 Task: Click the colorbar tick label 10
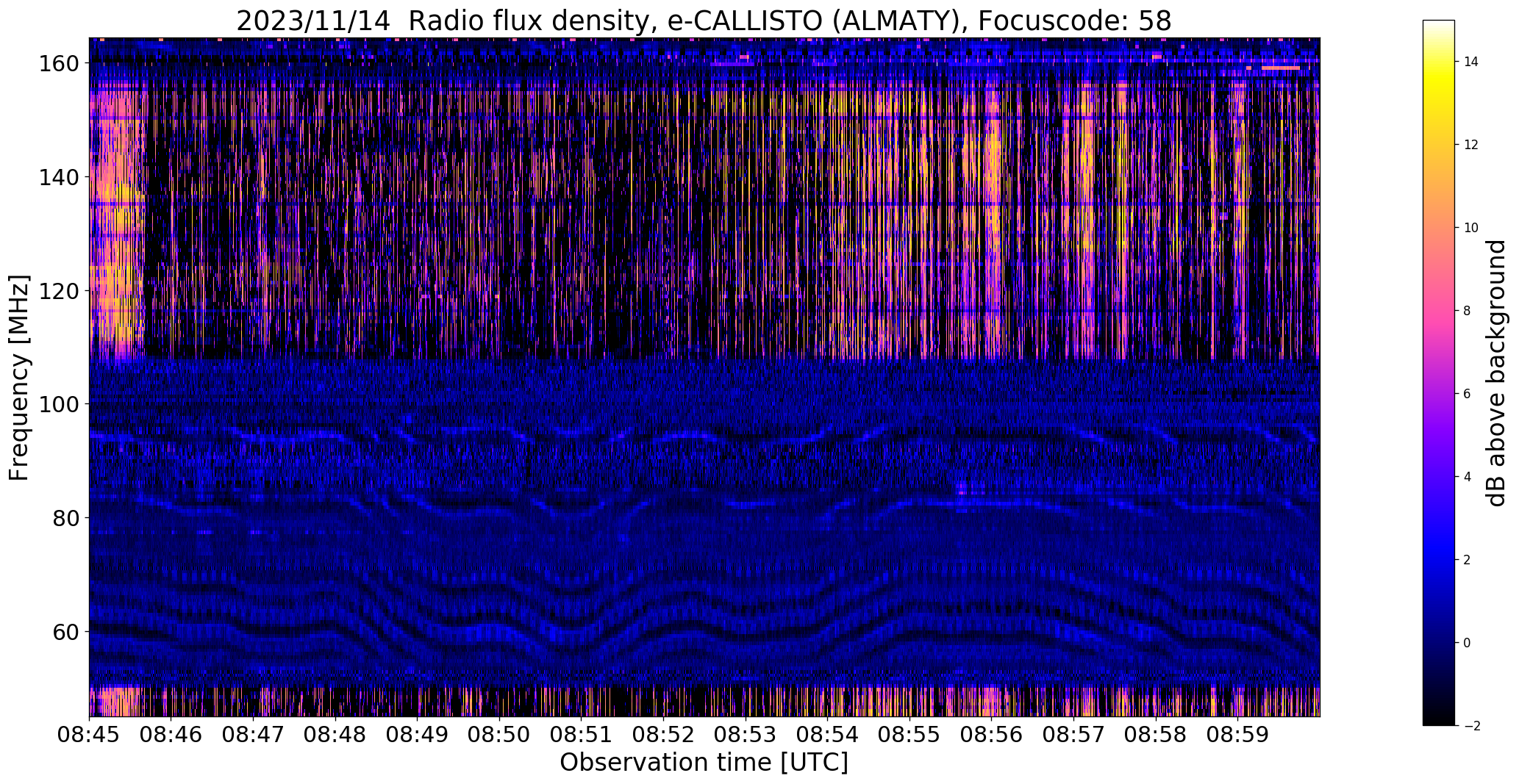tap(1471, 228)
